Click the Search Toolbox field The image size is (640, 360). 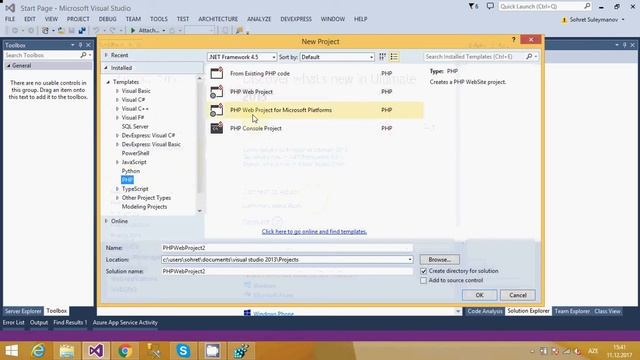click(x=42, y=55)
